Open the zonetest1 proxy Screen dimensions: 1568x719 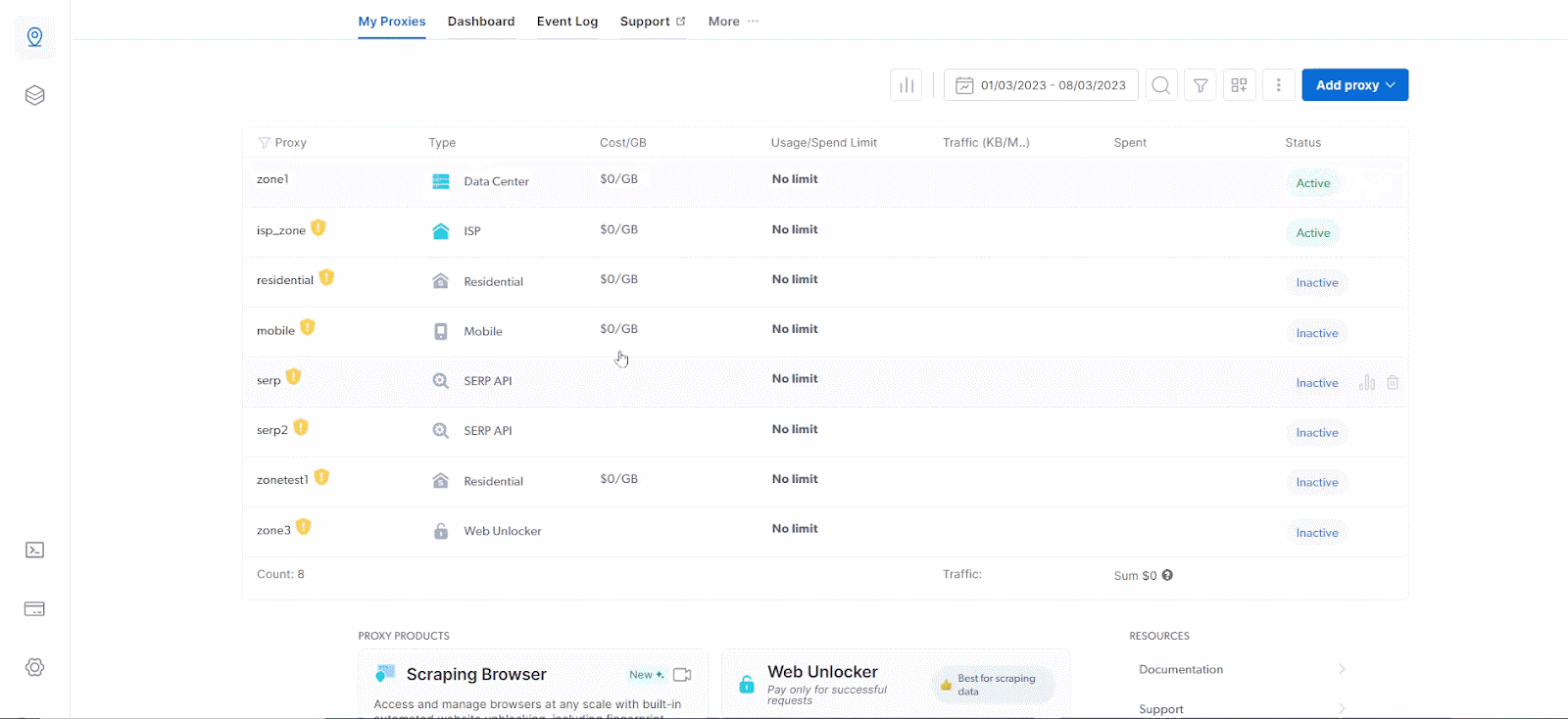(x=282, y=480)
